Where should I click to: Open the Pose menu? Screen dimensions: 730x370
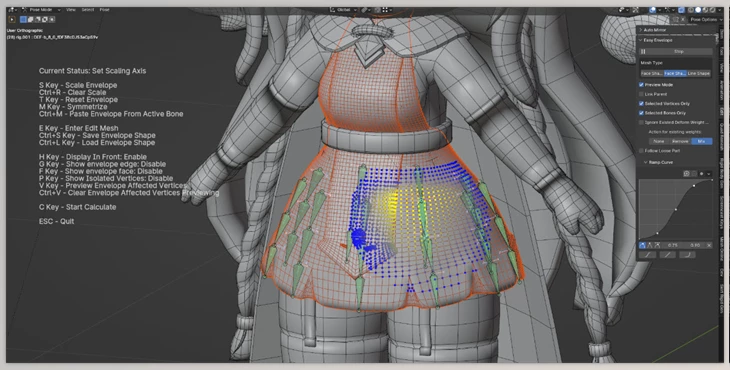coord(105,10)
